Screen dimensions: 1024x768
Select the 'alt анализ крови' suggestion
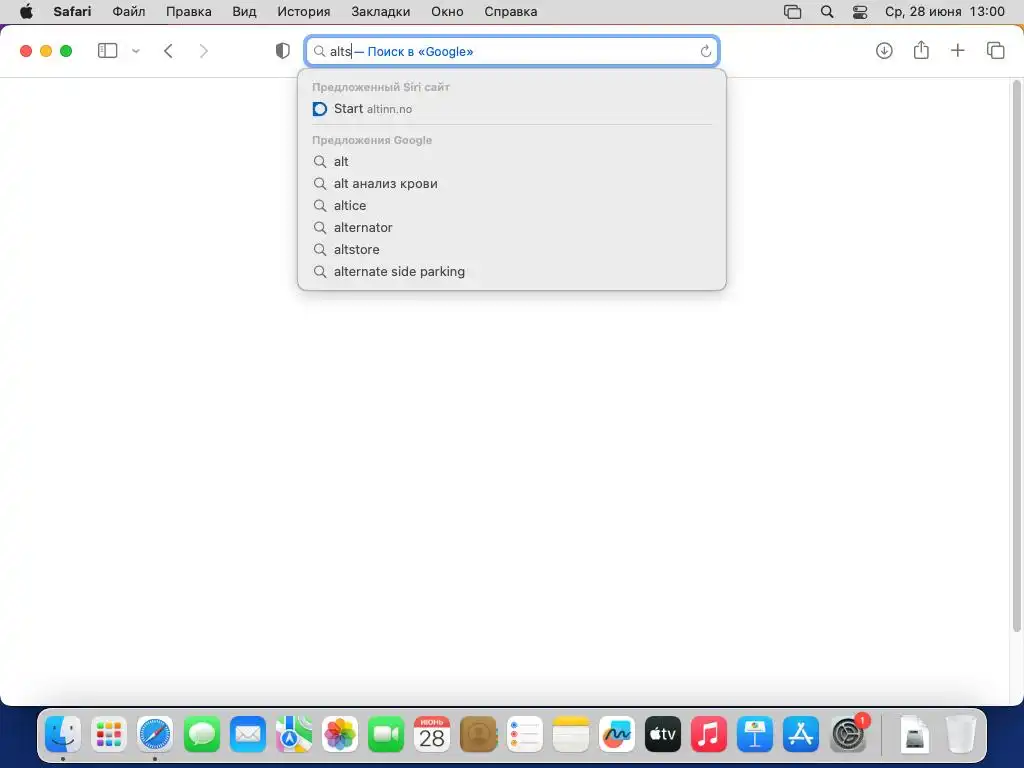(512, 184)
